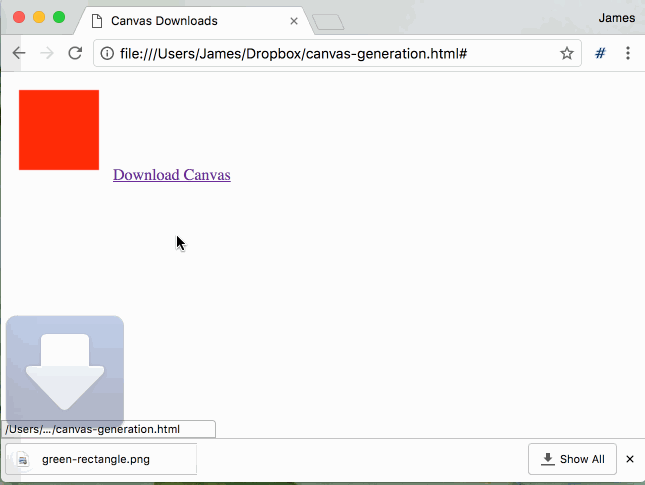Image resolution: width=645 pixels, height=485 pixels.
Task: Dismiss the downloads bar
Action: click(630, 459)
